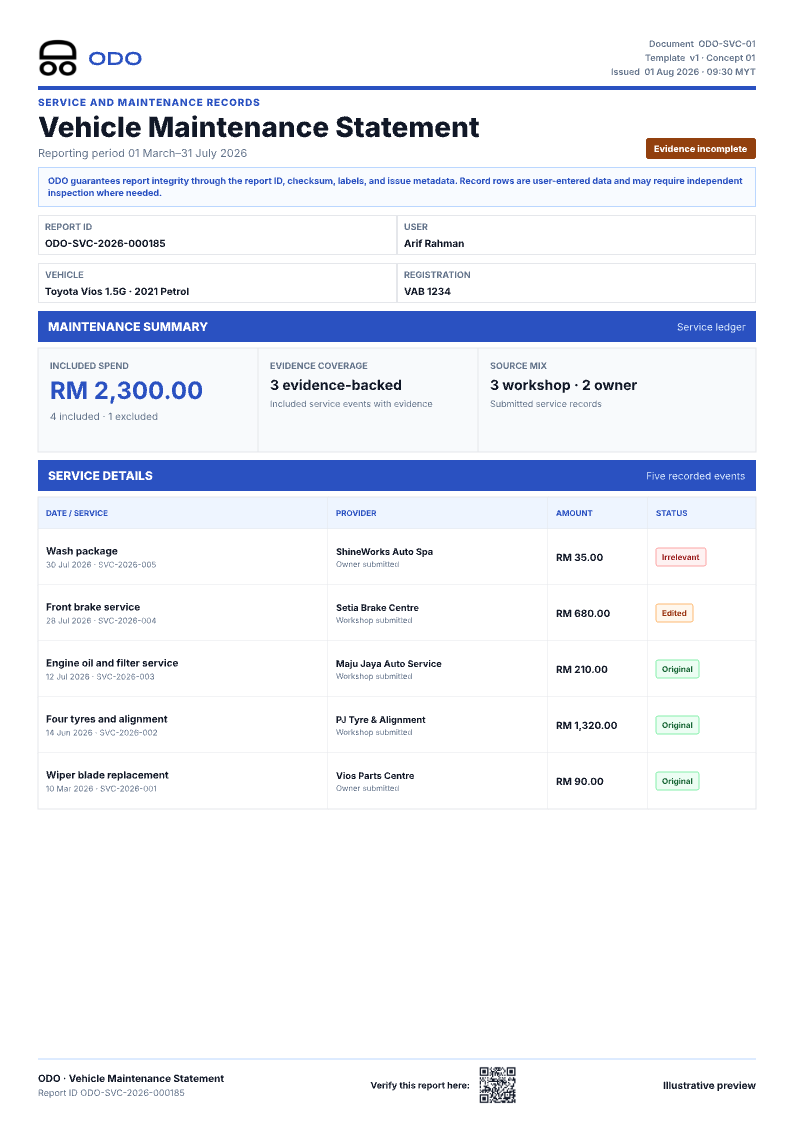794x1123 pixels.
Task: Click the 'Evidence incomplete' badge
Action: pos(700,148)
